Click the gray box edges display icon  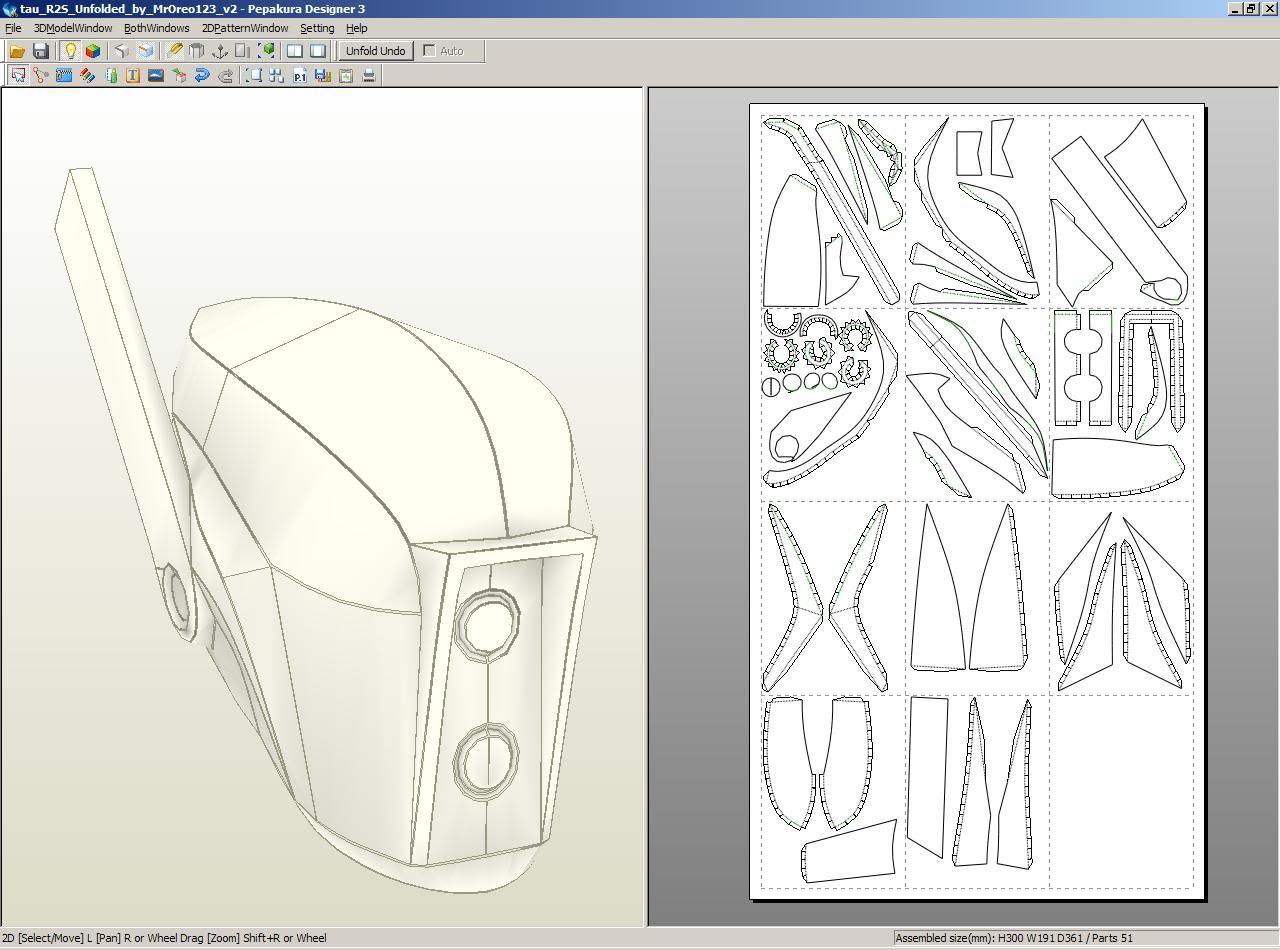click(122, 51)
